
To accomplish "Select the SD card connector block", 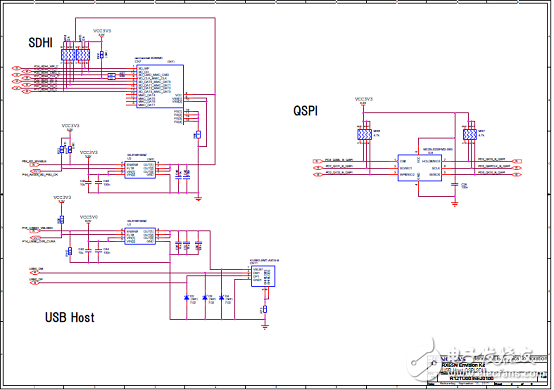I will [160, 86].
